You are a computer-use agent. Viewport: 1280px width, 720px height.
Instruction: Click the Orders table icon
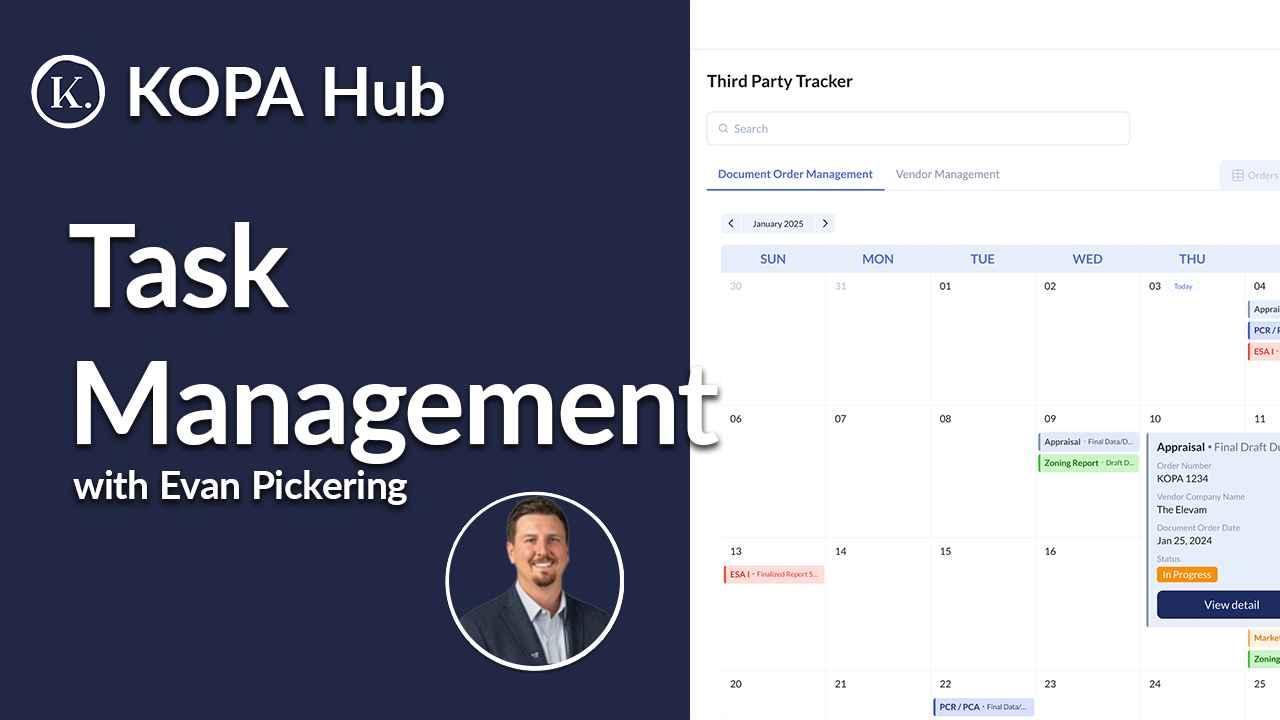point(1238,175)
